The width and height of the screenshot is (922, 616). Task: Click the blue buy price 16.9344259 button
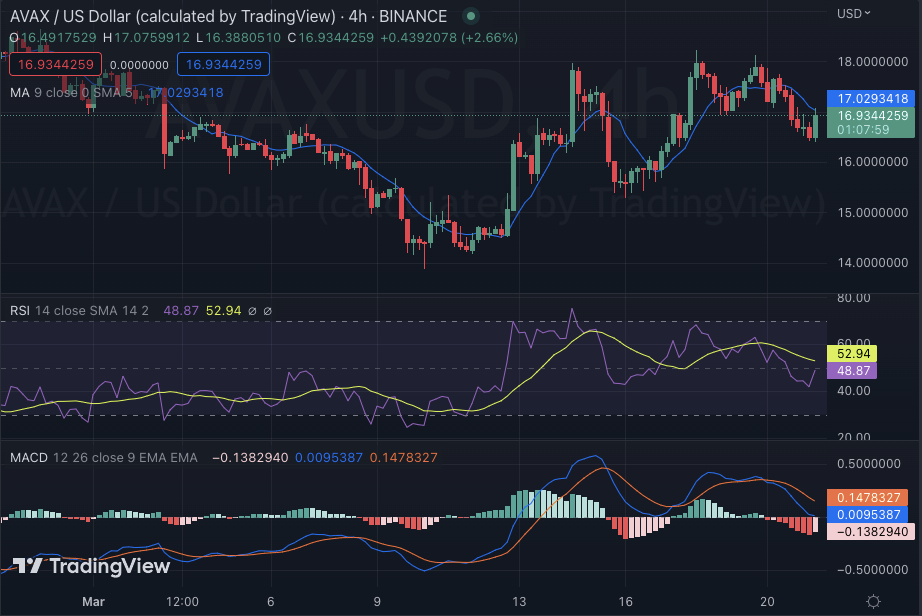click(223, 64)
